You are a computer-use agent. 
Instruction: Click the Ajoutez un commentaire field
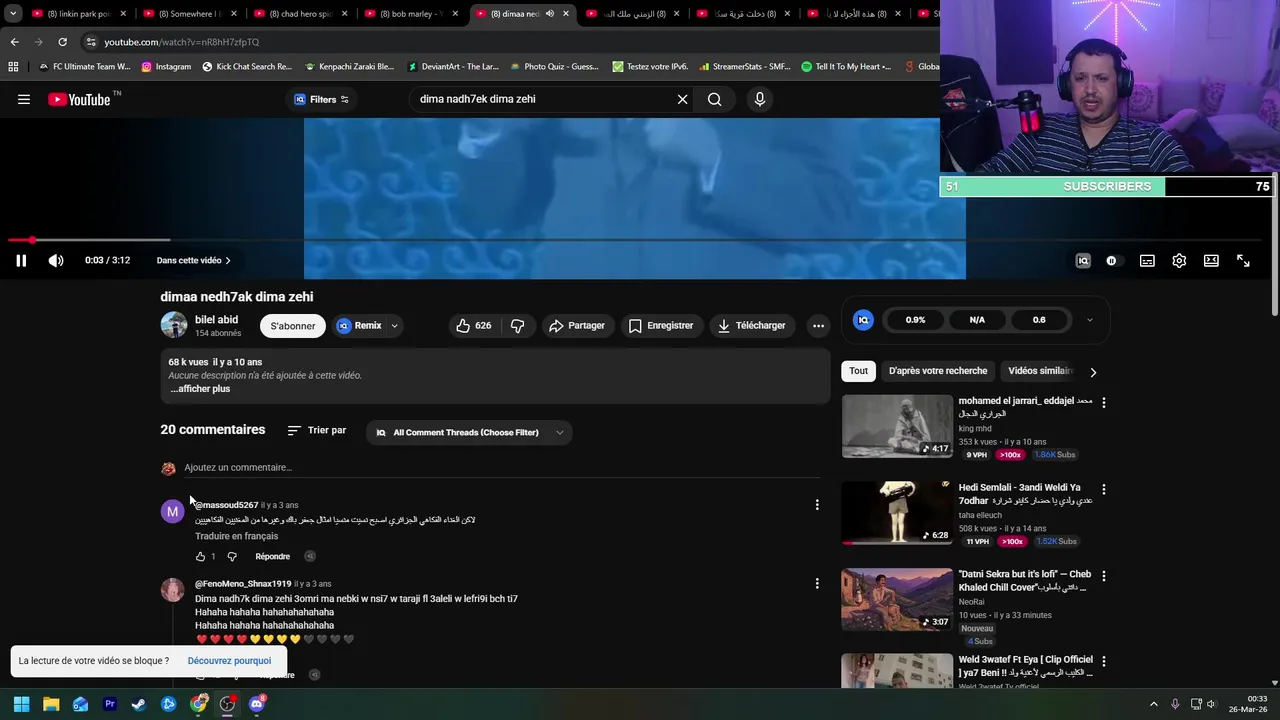pyautogui.click(x=502, y=468)
